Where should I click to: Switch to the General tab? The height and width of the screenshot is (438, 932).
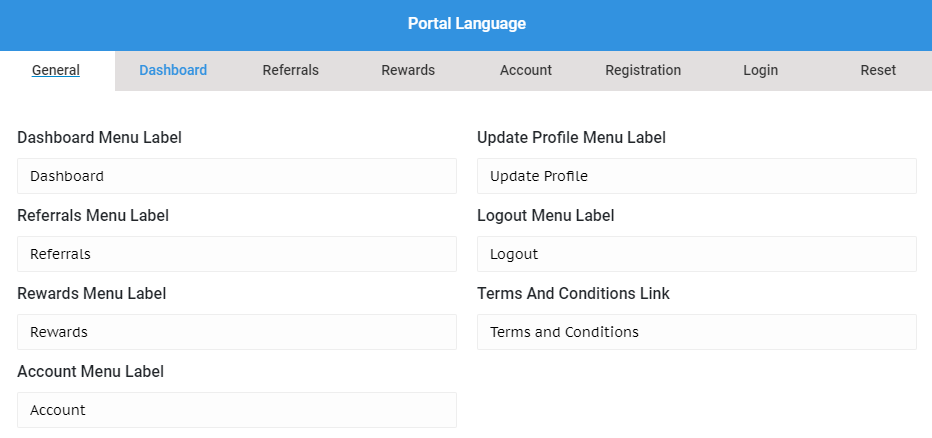point(56,70)
